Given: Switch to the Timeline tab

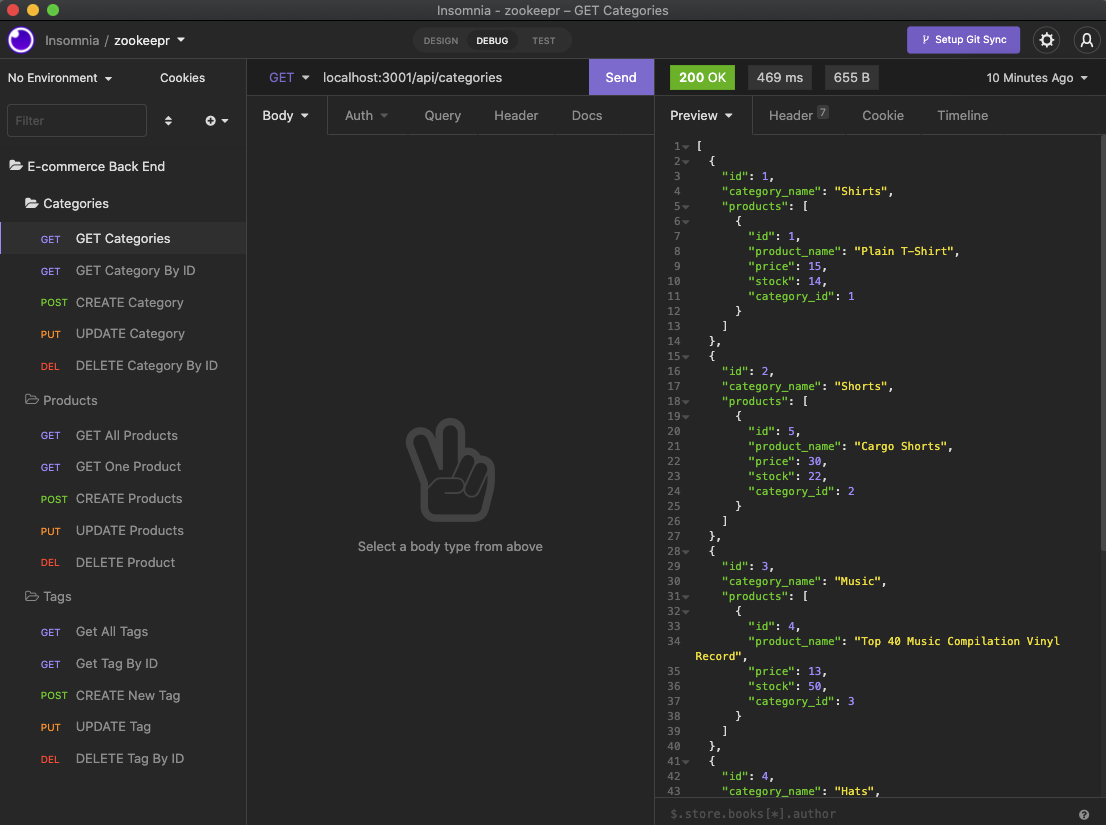Looking at the screenshot, I should pyautogui.click(x=962, y=115).
